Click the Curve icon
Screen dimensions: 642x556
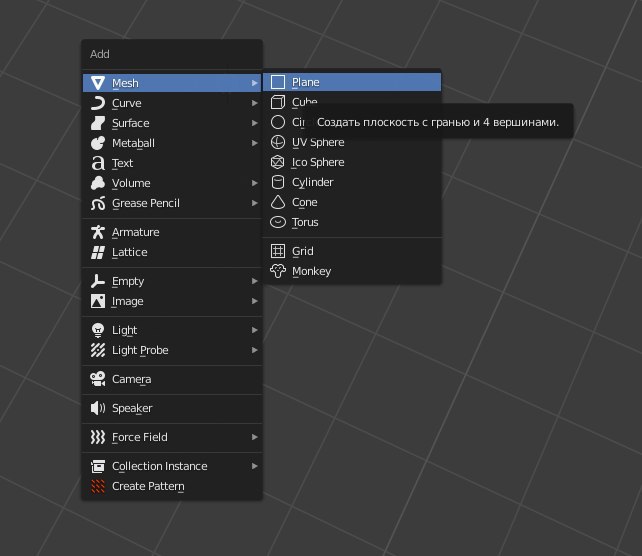98,103
